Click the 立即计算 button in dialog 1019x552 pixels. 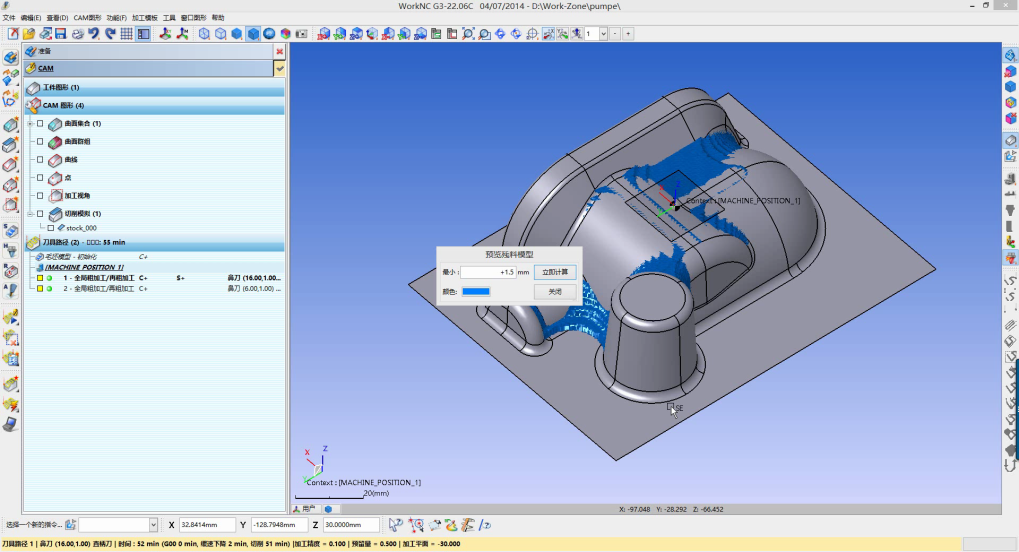(x=555, y=272)
